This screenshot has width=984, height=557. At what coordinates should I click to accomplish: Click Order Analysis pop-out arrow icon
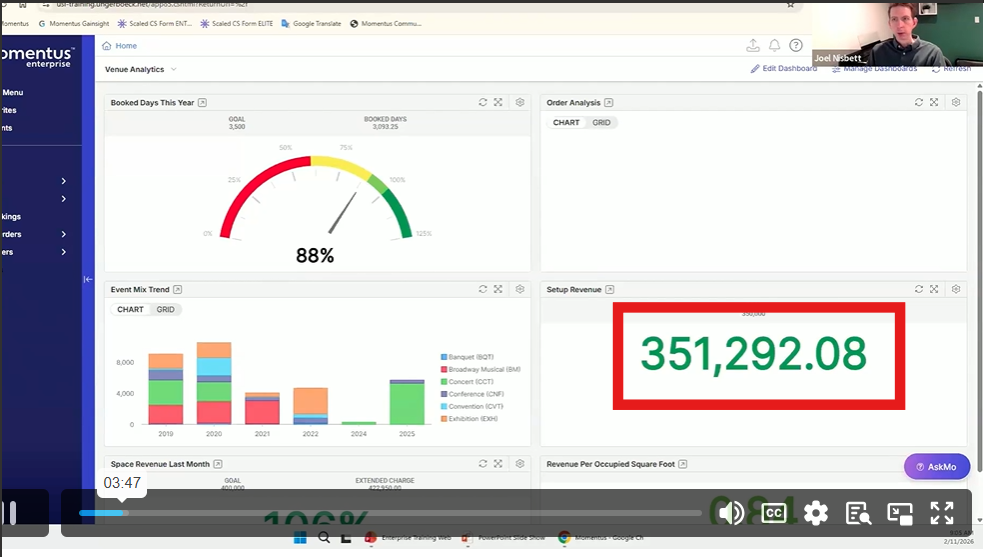[608, 103]
